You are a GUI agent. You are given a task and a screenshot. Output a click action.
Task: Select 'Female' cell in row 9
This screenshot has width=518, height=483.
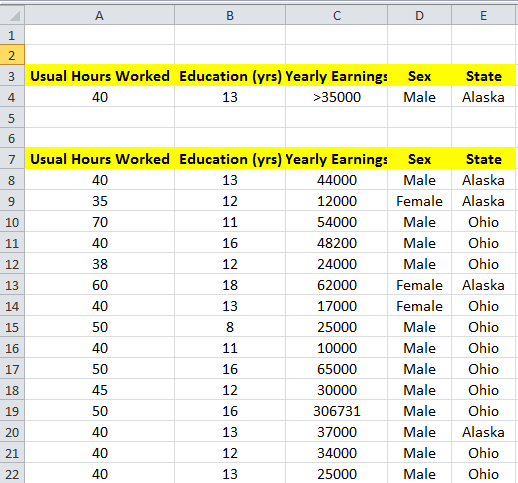(419, 201)
